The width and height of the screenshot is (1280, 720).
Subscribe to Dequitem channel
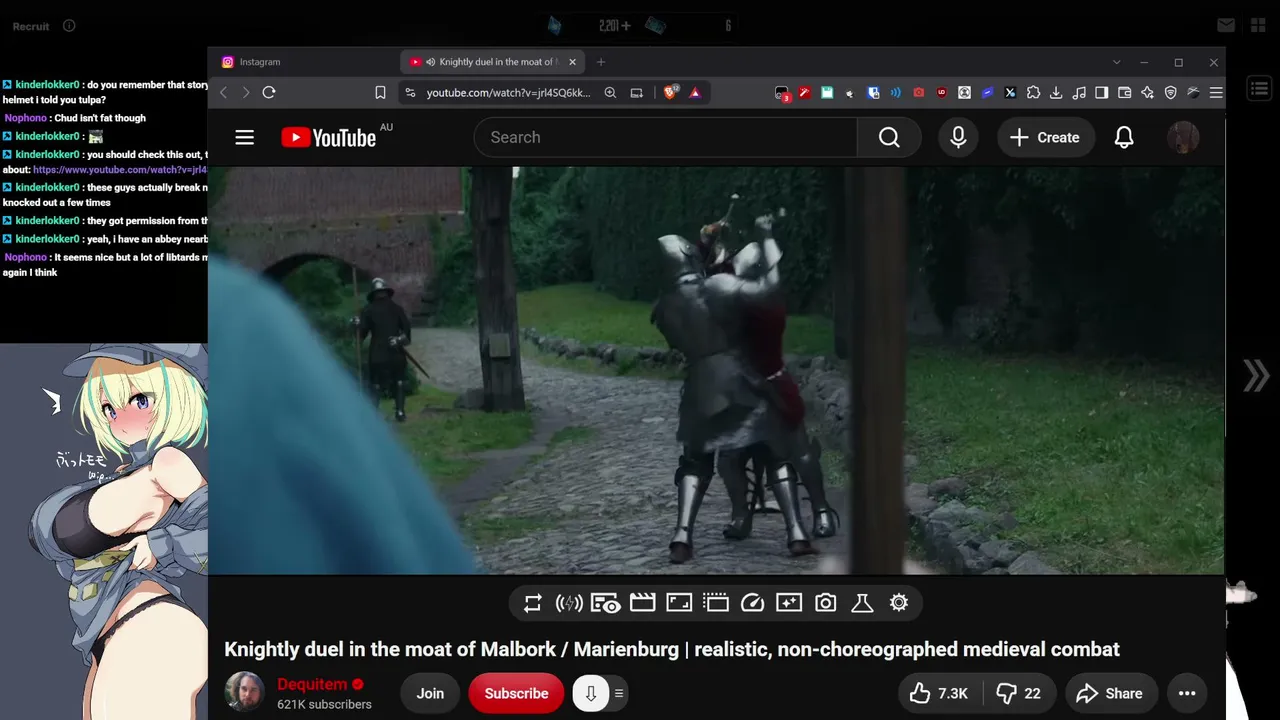516,693
